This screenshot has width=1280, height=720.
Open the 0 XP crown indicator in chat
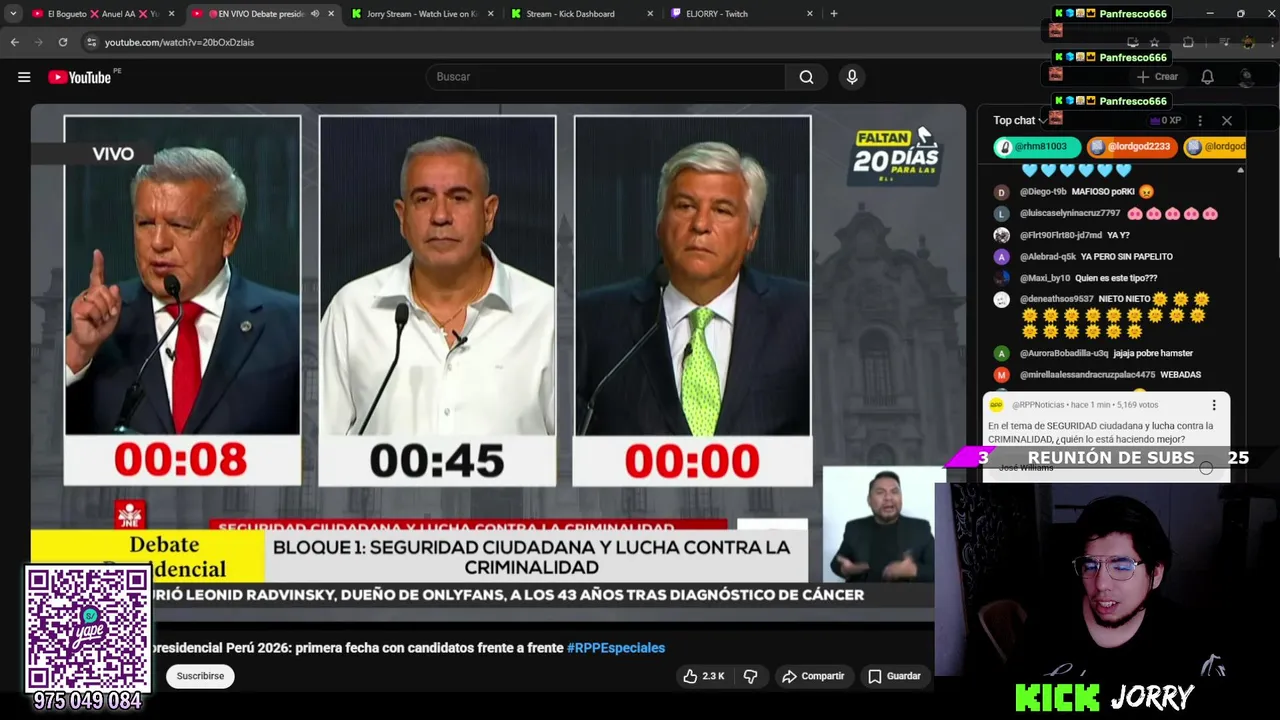pos(1166,120)
